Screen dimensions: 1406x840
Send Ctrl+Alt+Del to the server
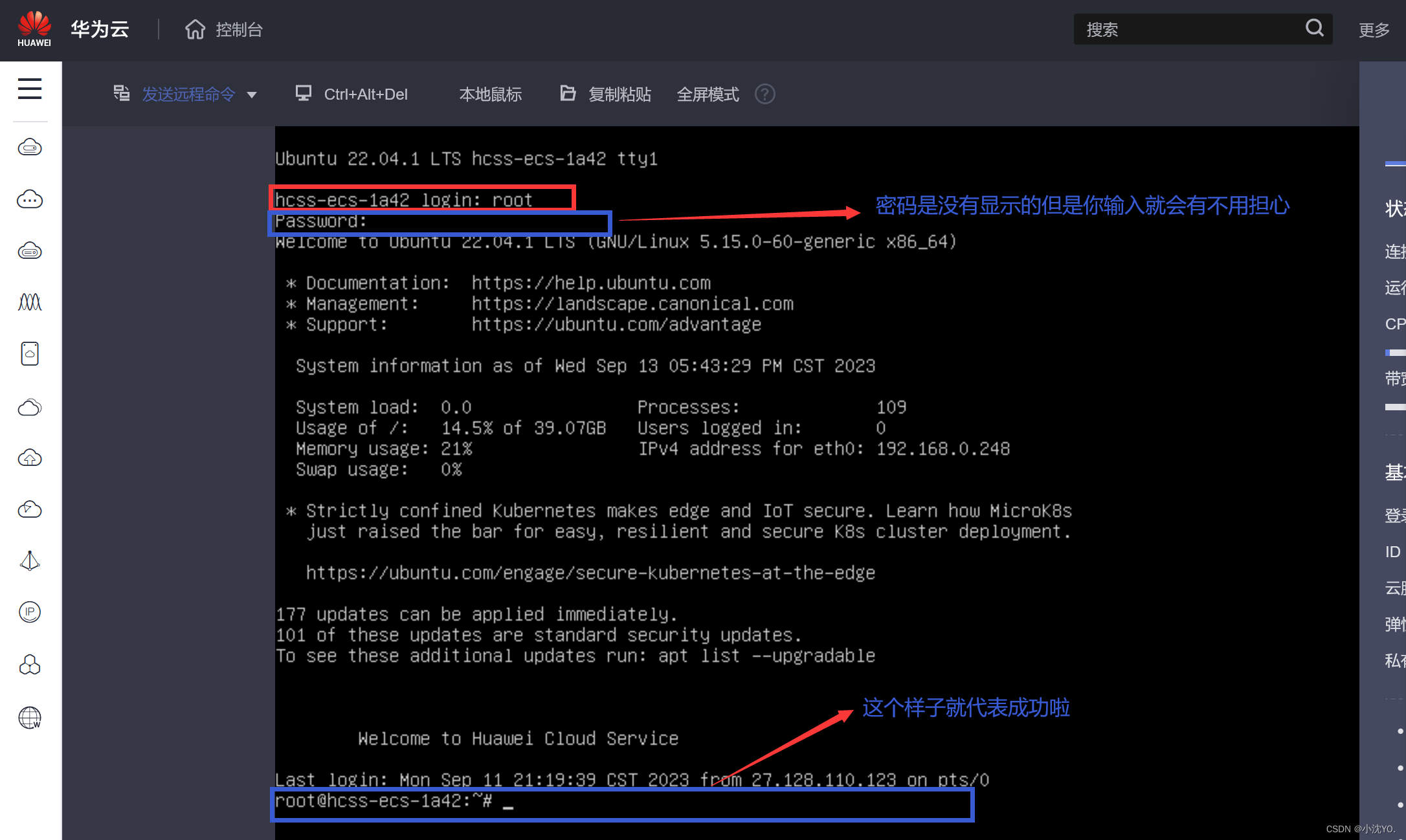pyautogui.click(x=366, y=94)
